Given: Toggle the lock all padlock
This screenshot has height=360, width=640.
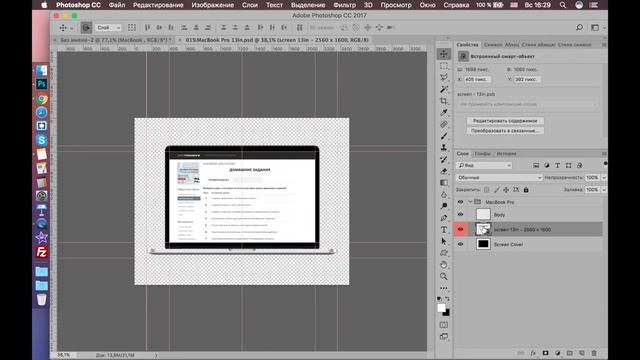Looking at the screenshot, I should click(526, 190).
